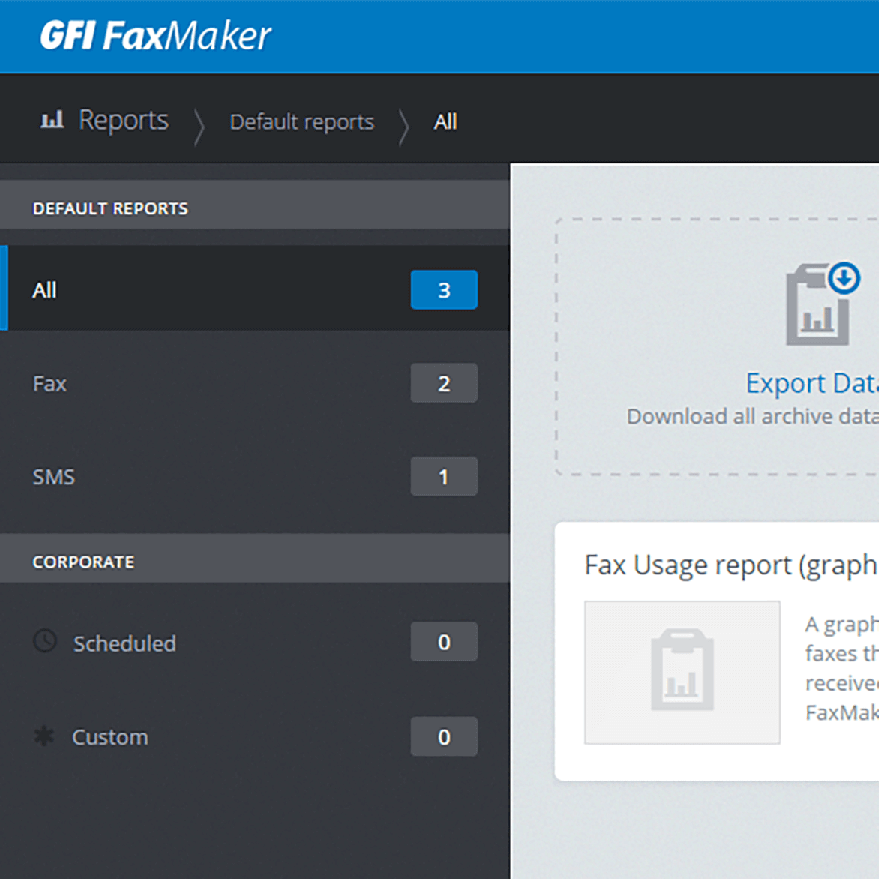The image size is (879, 879).
Task: Click the GFI FaxMaker logo
Action: coord(154,35)
